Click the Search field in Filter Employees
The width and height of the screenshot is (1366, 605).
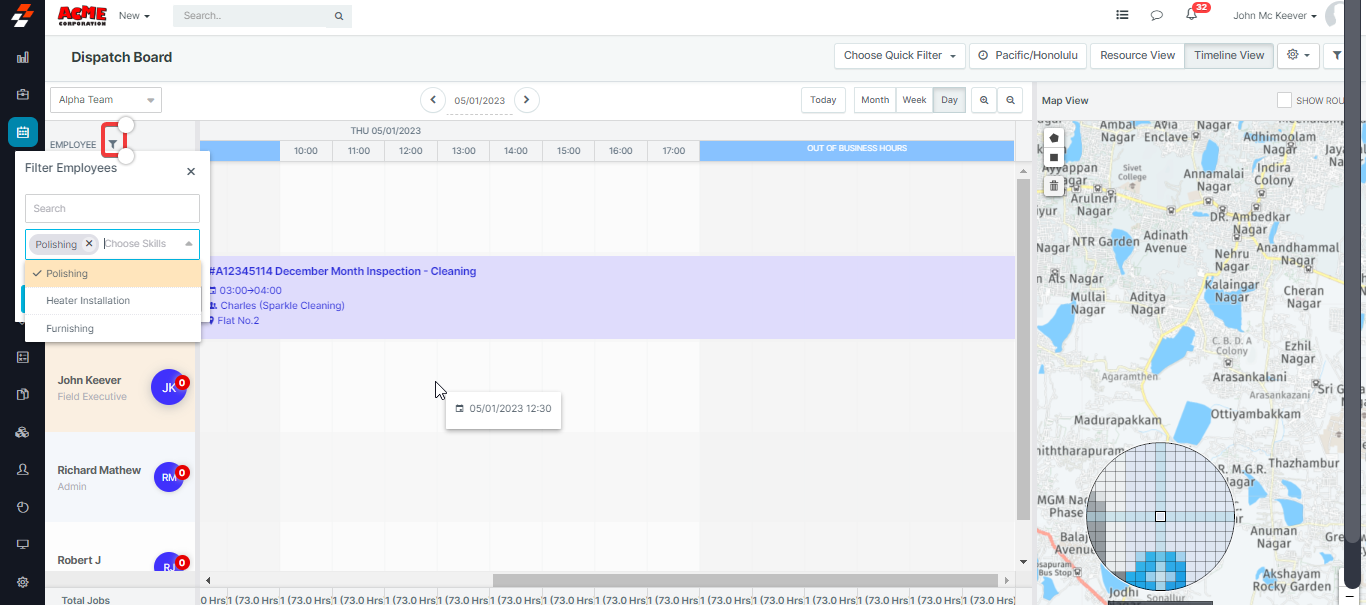coord(112,209)
